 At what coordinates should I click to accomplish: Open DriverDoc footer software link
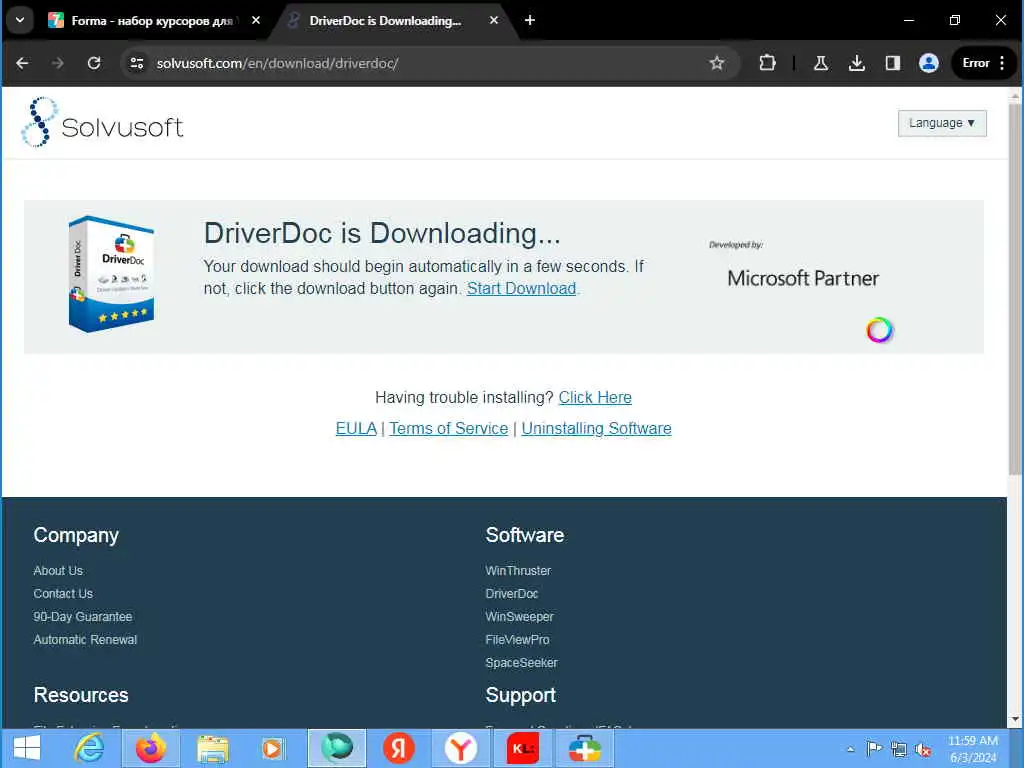click(x=512, y=594)
